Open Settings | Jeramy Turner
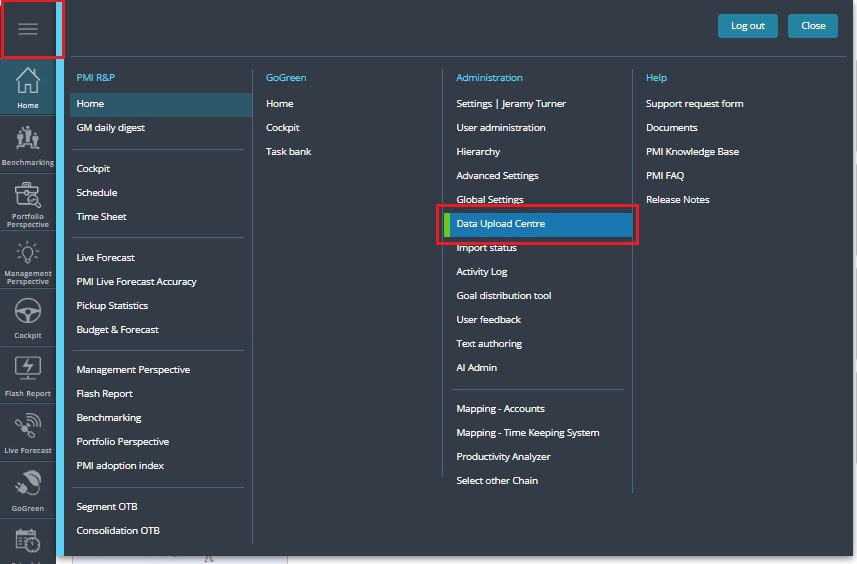The height and width of the screenshot is (564, 857). point(511,104)
